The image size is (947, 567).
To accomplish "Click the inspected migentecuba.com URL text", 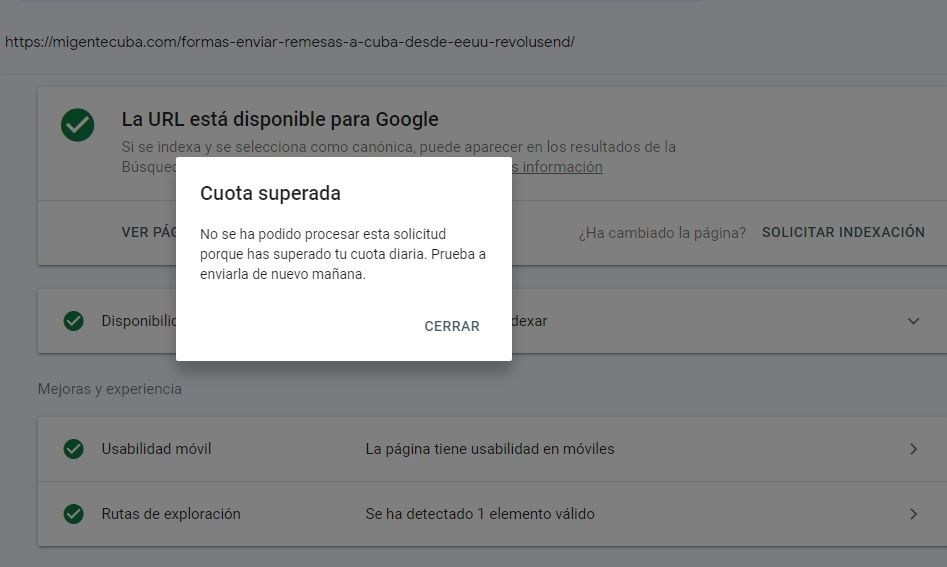I will pos(290,42).
